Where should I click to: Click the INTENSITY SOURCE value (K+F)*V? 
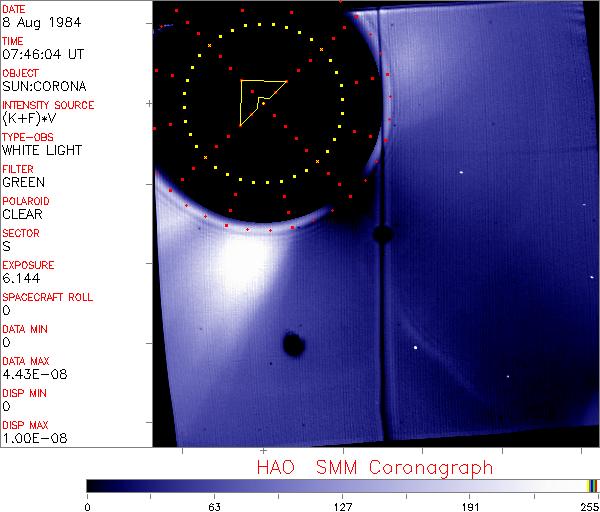point(29,119)
